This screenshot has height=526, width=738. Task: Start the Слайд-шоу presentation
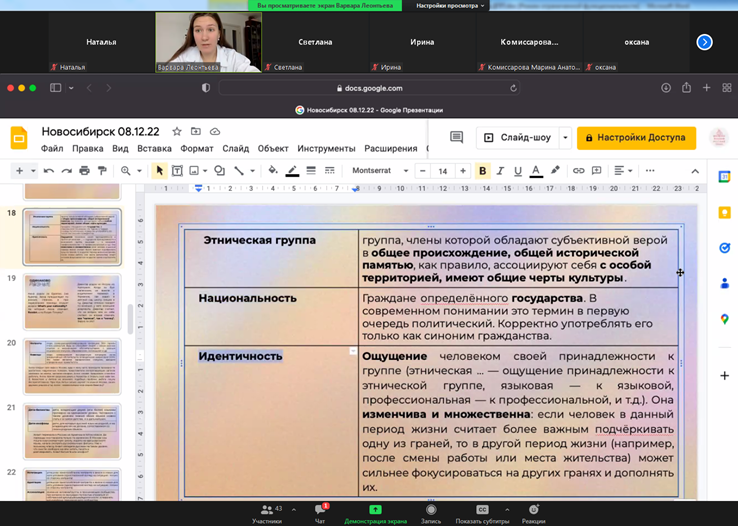[516, 138]
